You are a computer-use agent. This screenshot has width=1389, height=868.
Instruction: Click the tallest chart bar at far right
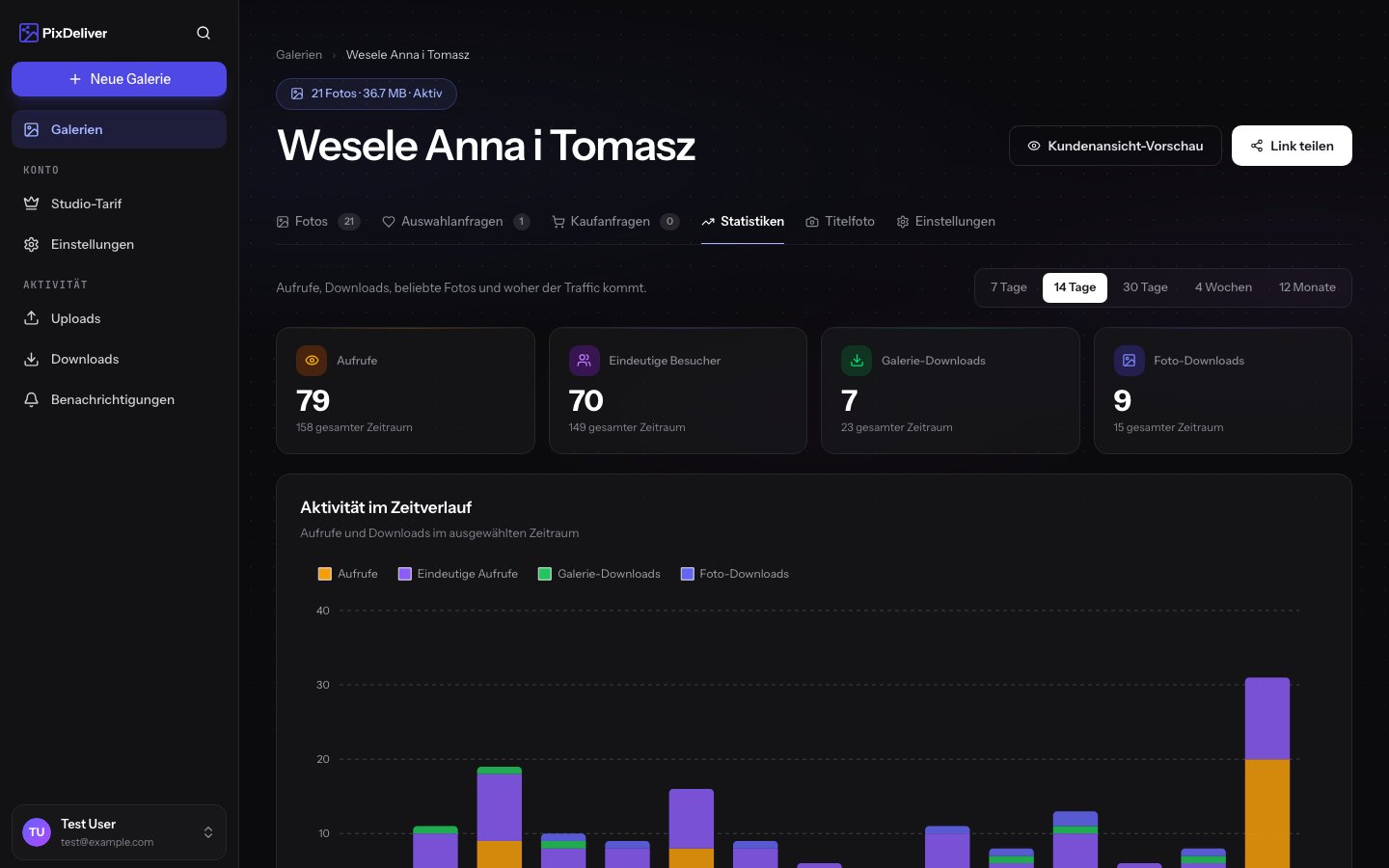(1267, 772)
